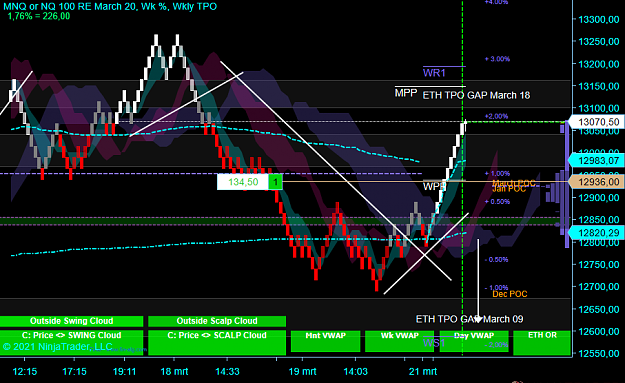Click the 17:15 time axis label
Image resolution: width=625 pixels, height=383 pixels.
[x=75, y=372]
